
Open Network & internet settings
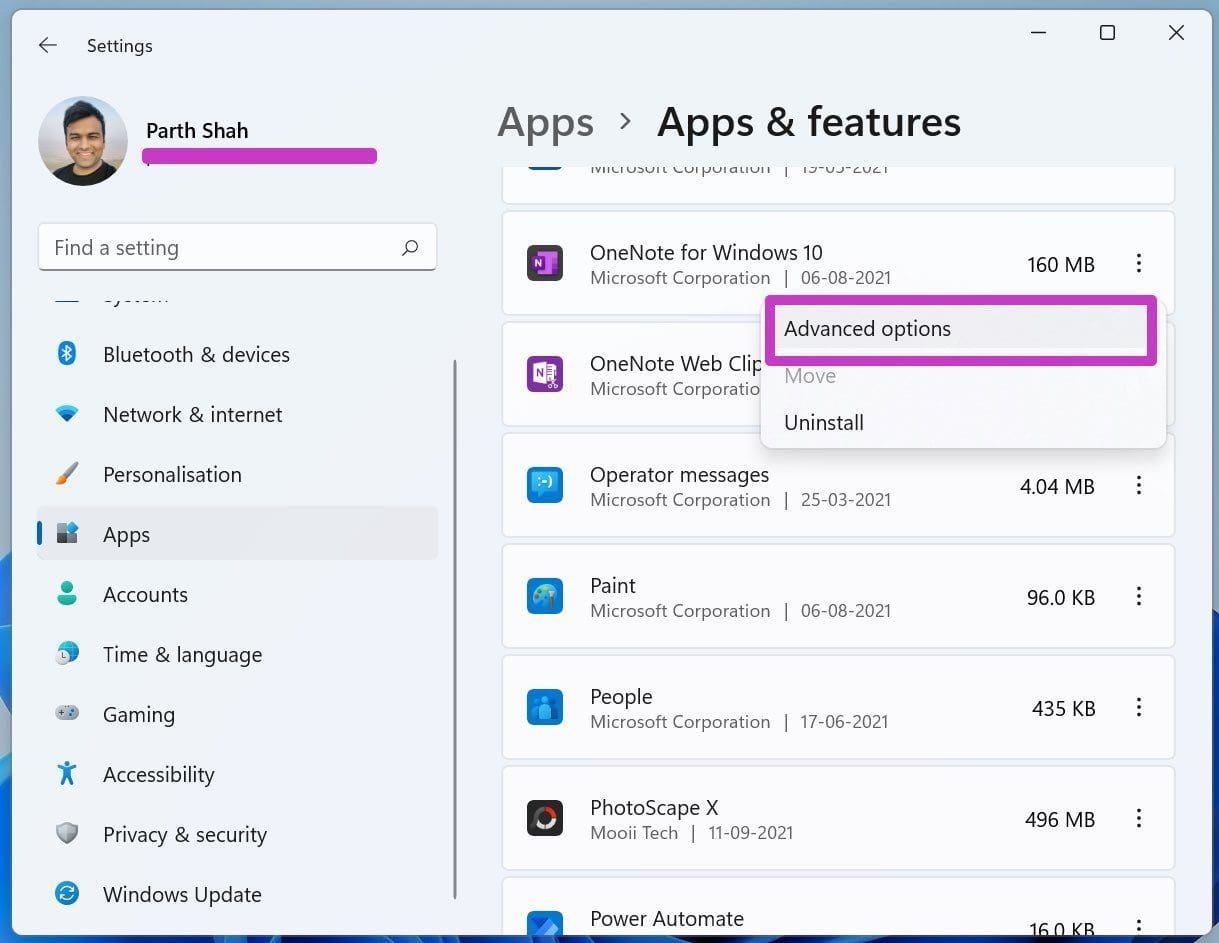(x=237, y=414)
